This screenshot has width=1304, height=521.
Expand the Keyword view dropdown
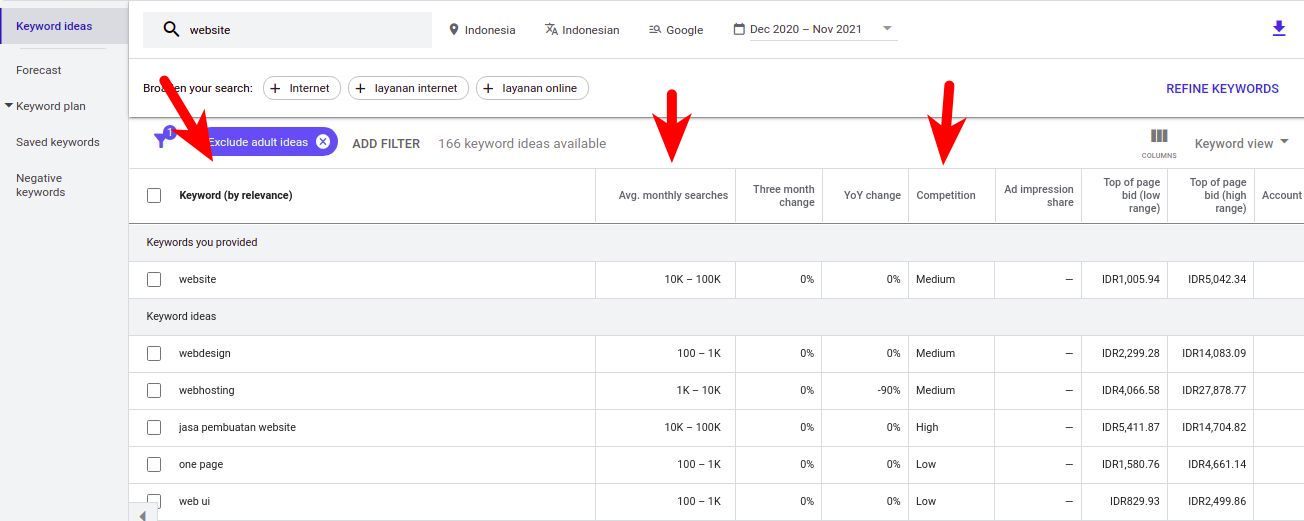pyautogui.click(x=1241, y=143)
